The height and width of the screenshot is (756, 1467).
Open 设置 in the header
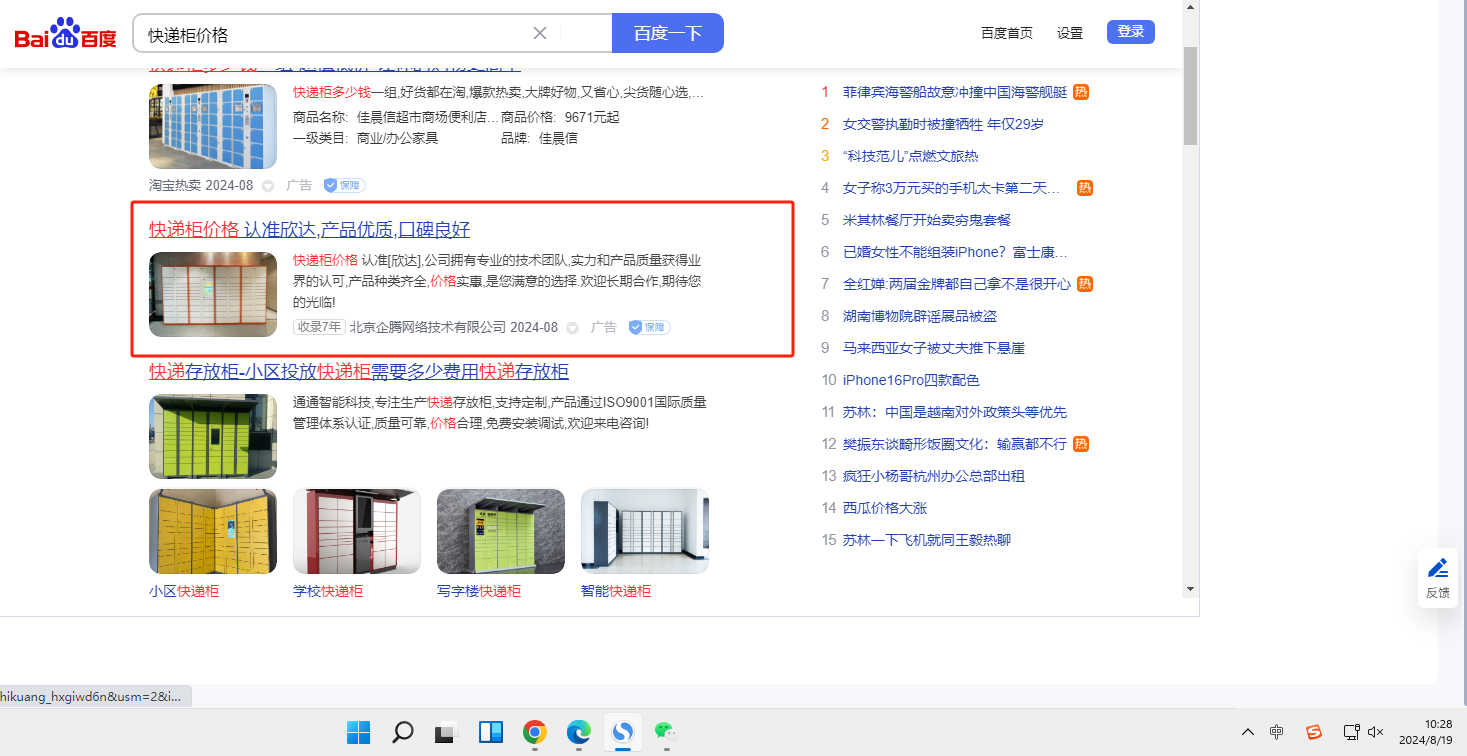1070,33
